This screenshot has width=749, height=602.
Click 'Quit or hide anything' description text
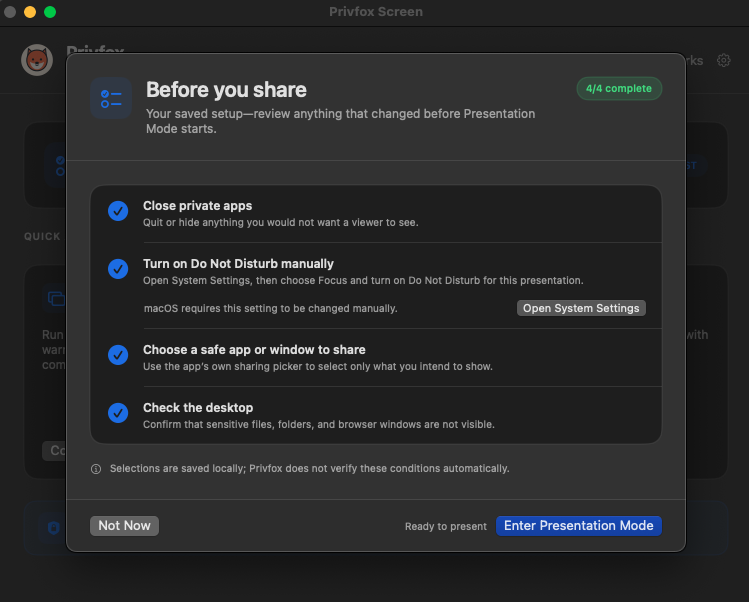[281, 223]
